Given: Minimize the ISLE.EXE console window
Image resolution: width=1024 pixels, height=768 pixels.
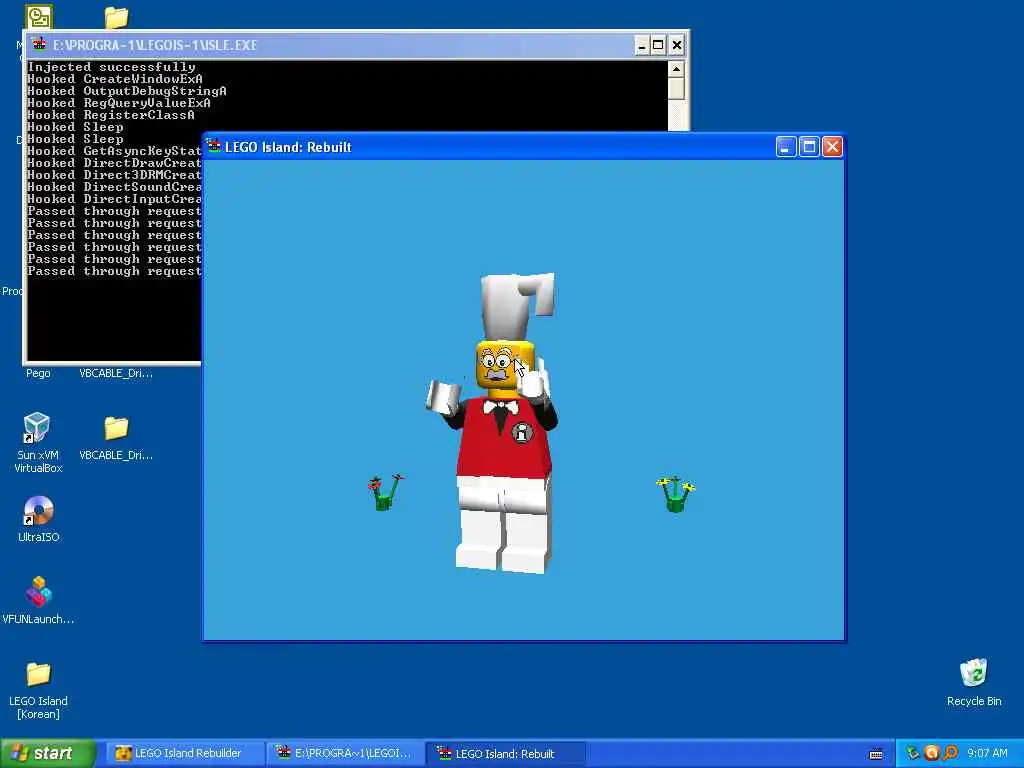Looking at the screenshot, I should pyautogui.click(x=642, y=45).
